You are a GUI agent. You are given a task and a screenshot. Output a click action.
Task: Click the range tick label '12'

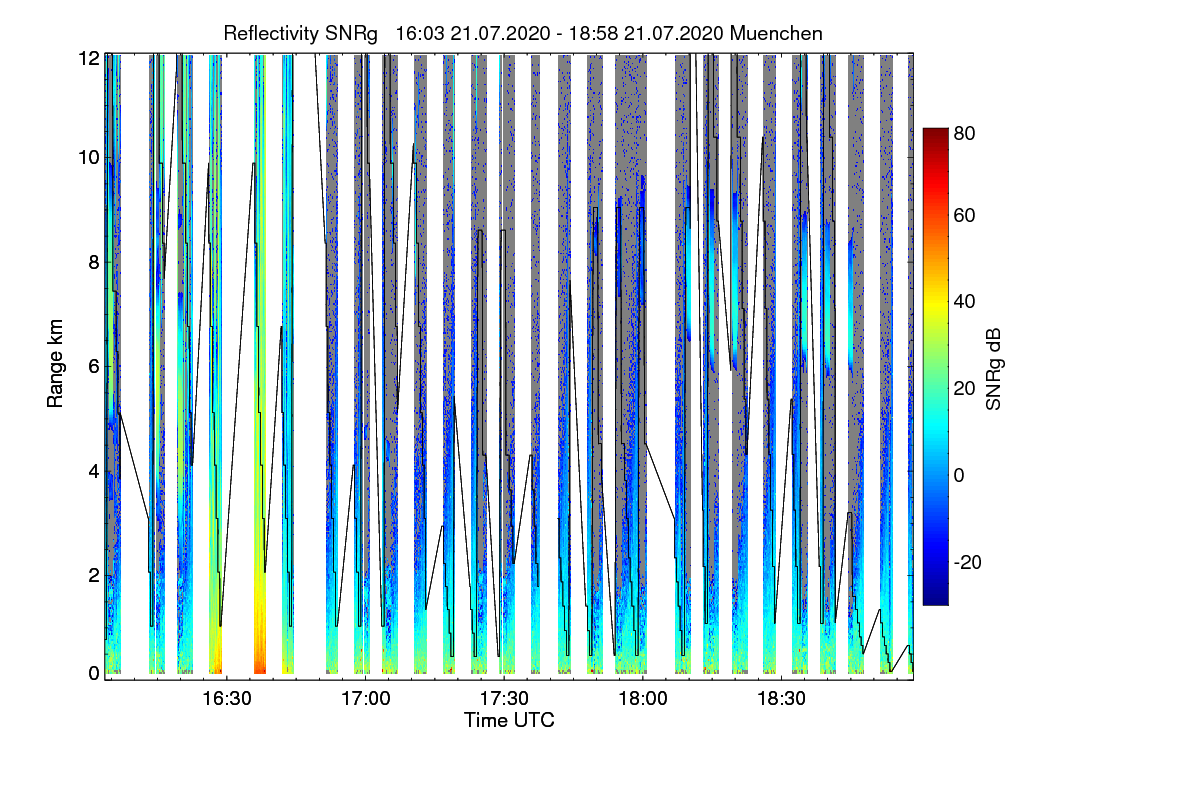click(89, 58)
